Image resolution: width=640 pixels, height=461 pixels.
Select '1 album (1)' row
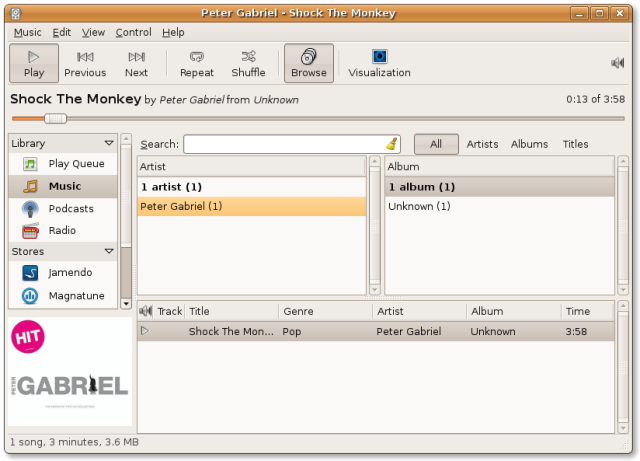(x=499, y=187)
